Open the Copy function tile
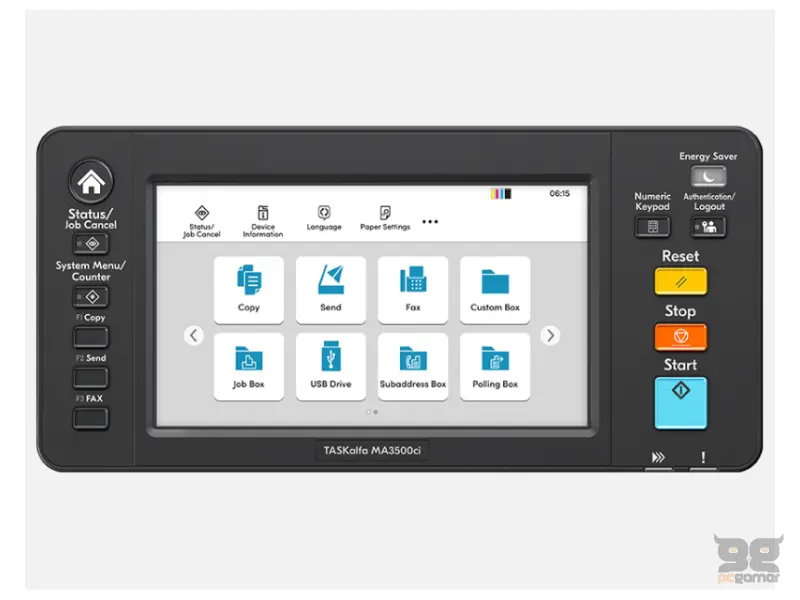Screen dimensions: 800x600 coord(249,290)
